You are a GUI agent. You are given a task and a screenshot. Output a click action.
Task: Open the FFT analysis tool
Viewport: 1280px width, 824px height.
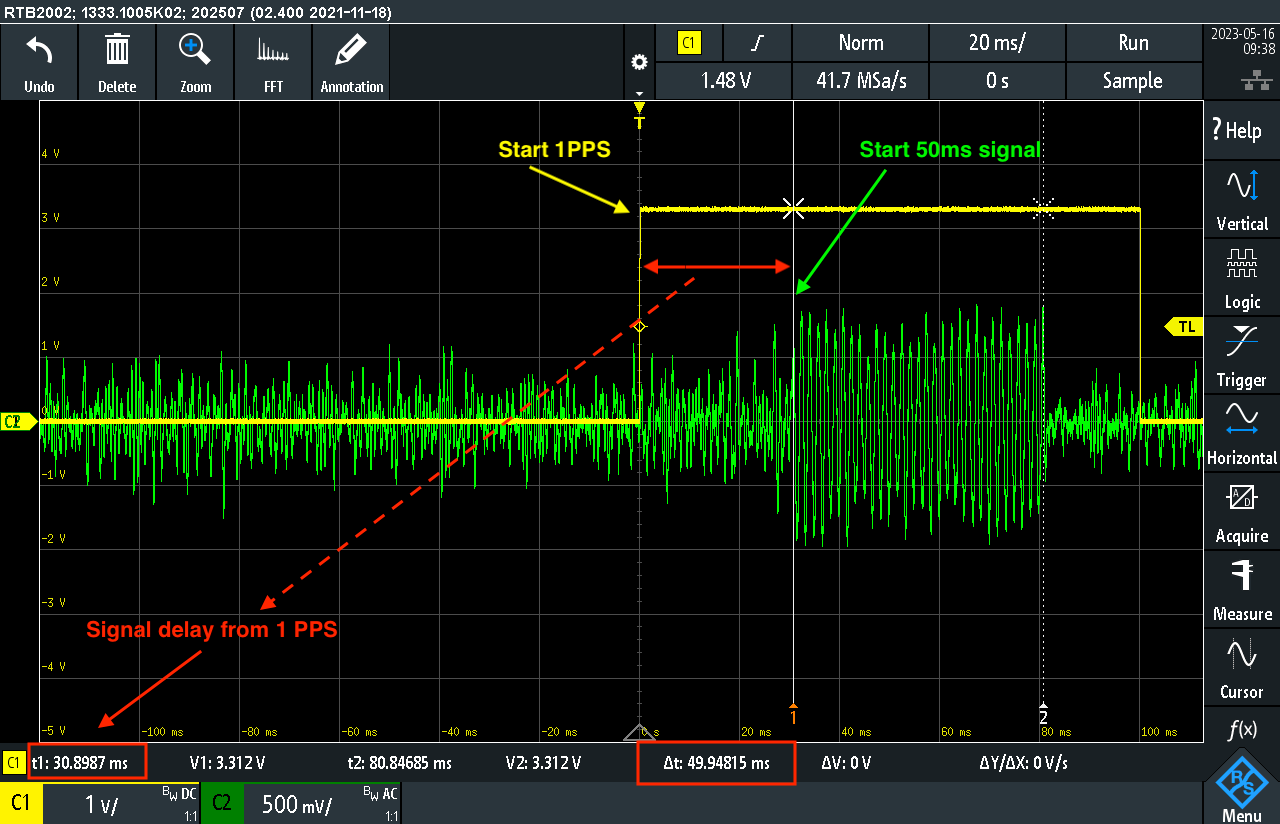point(273,62)
